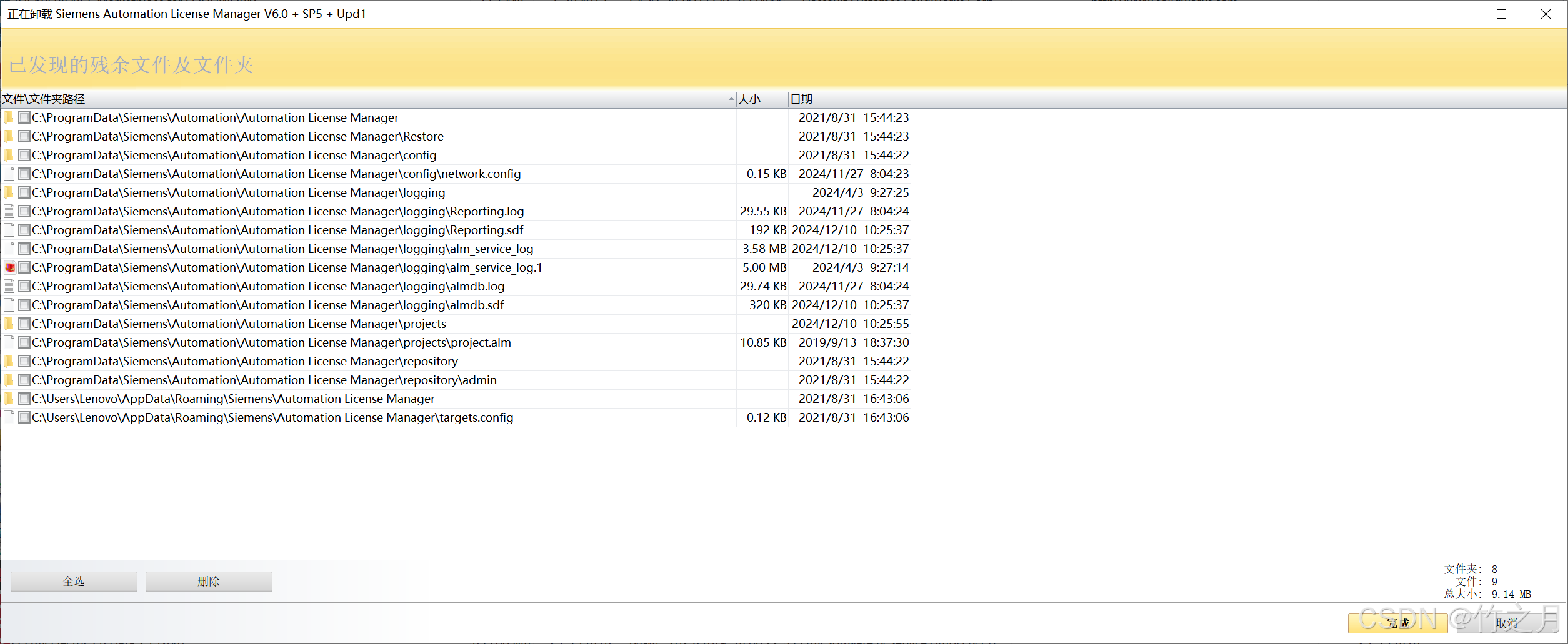
Task: Click the 完成 finish button
Action: tap(1397, 623)
